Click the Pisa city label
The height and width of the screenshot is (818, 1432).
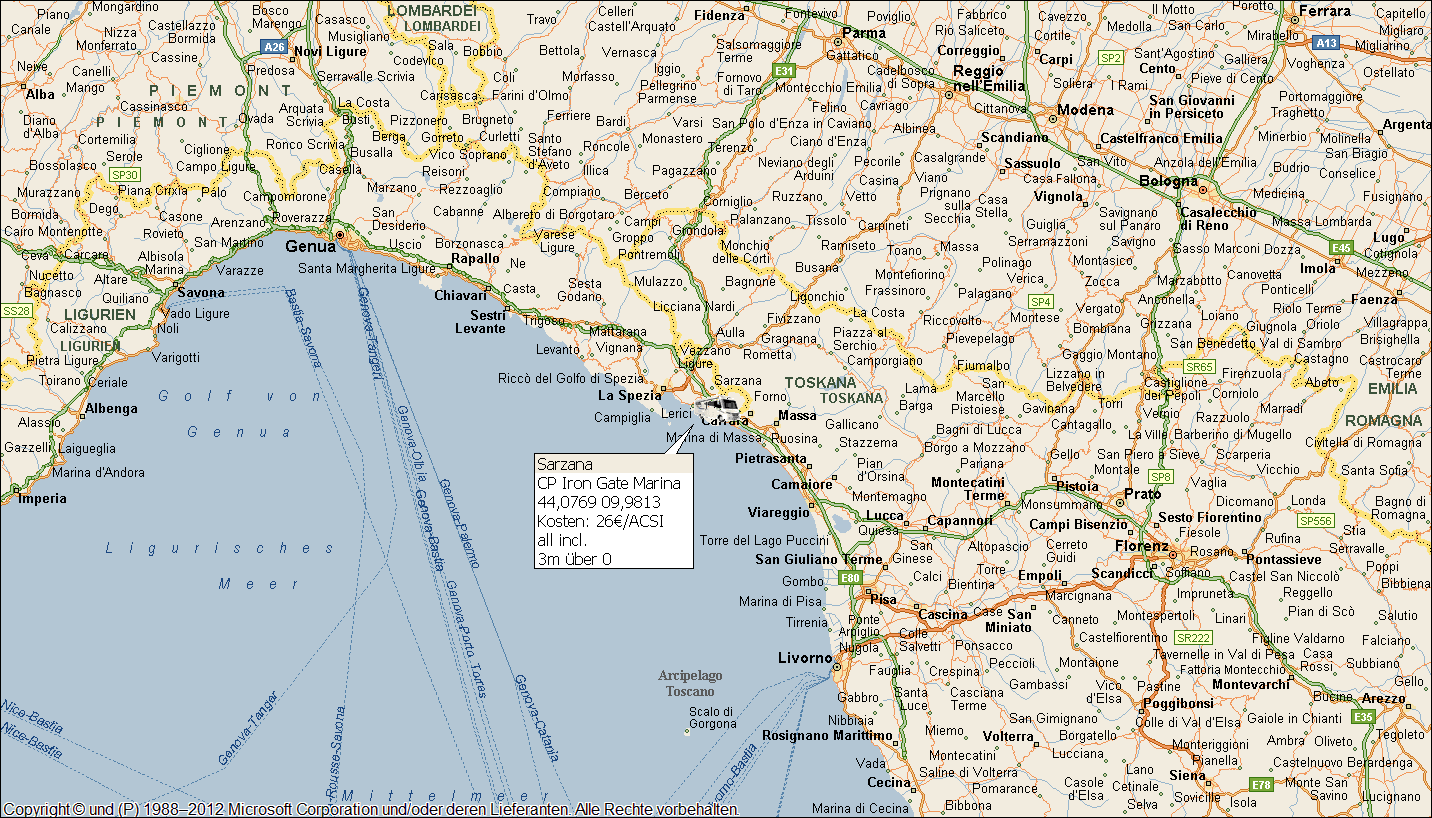(883, 599)
